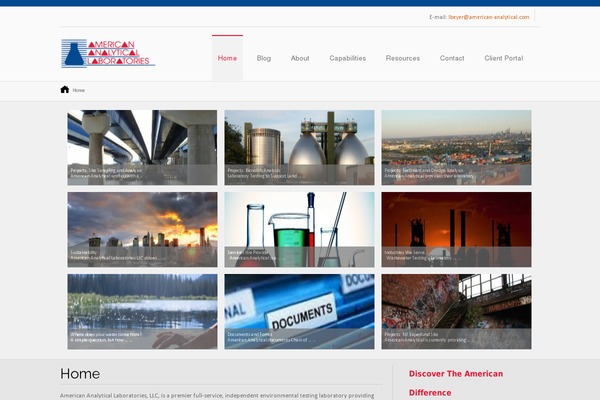Open the Biosolids Analysis project tile
This screenshot has width=600, height=400.
pyautogui.click(x=299, y=147)
